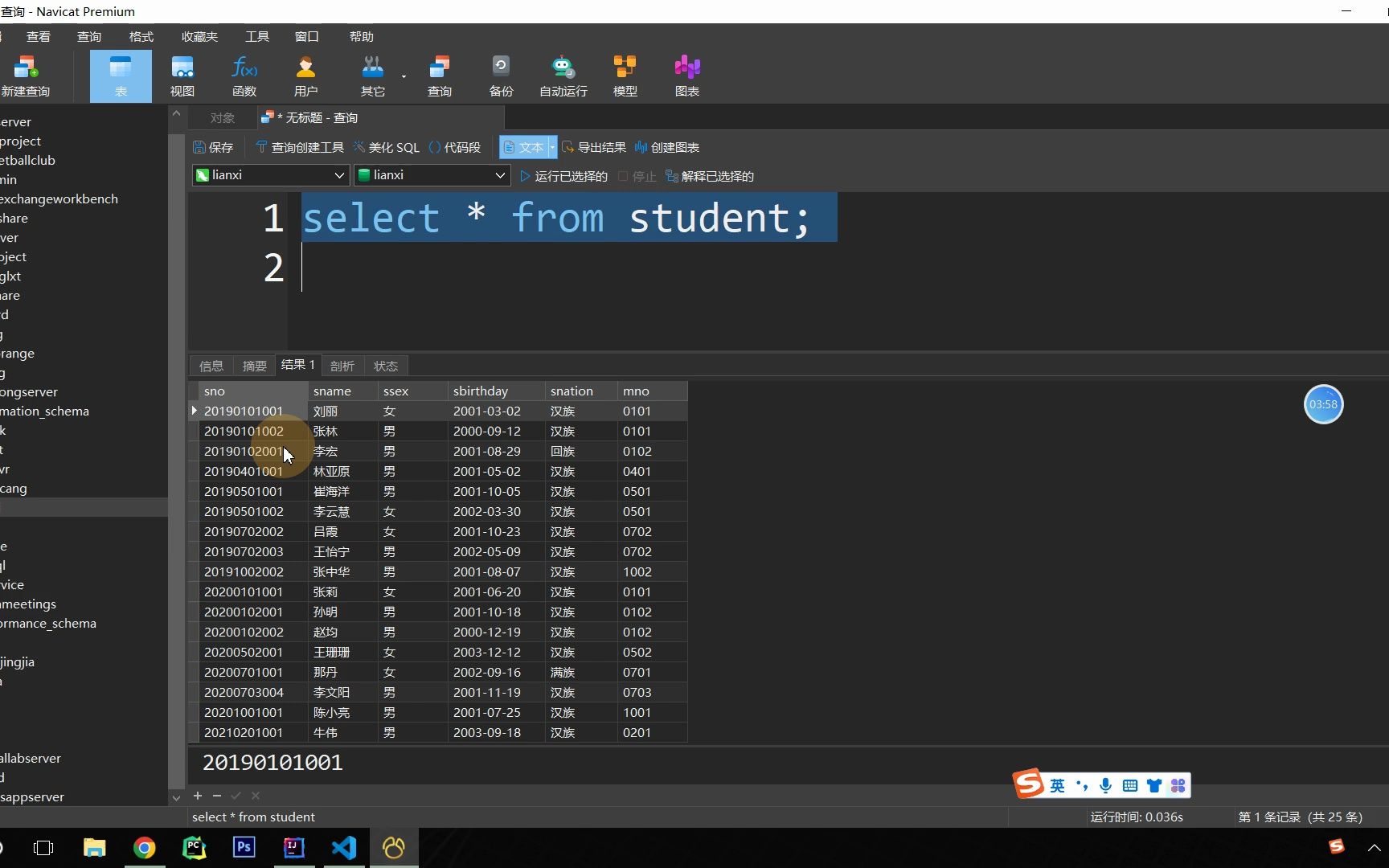Screen dimensions: 1389x868
Task: Save the query with 保存 button
Action: [x=213, y=147]
